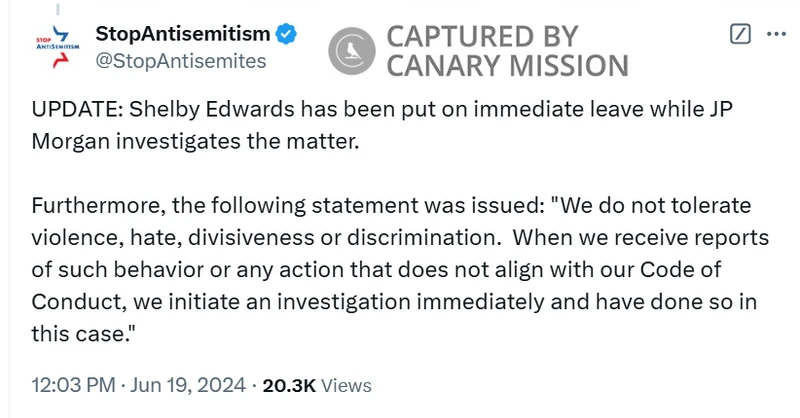The height and width of the screenshot is (418, 800).
Task: Open the StopAntisemitism display name link
Action: coord(183,34)
